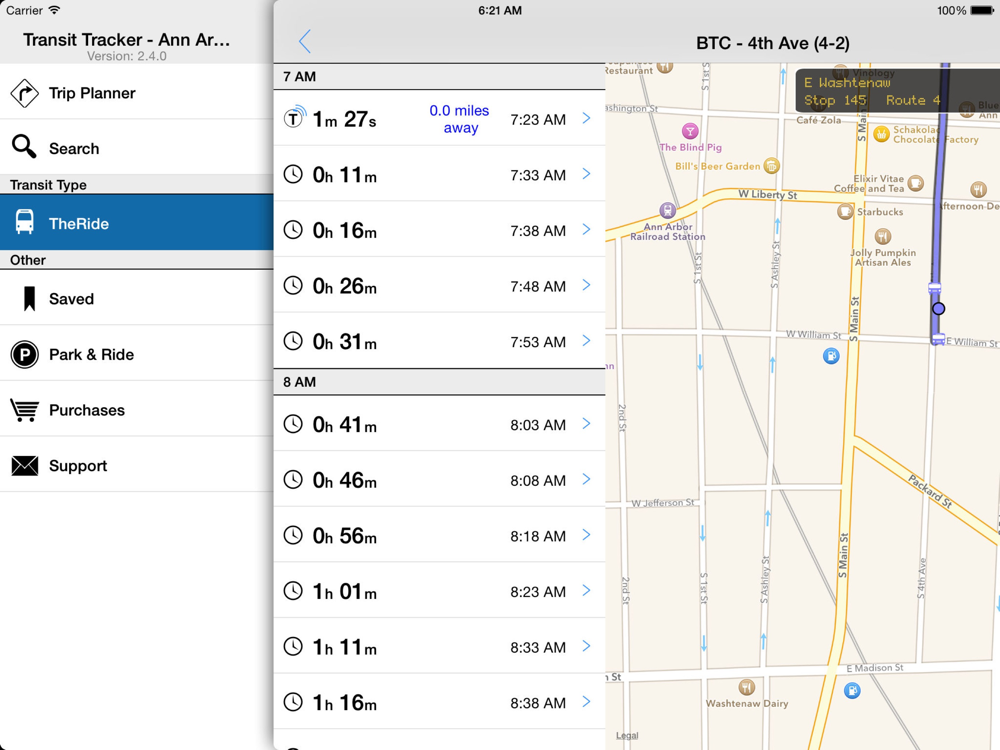Click the clock icon on 0h 31m row
1000x750 pixels.
[x=293, y=341]
